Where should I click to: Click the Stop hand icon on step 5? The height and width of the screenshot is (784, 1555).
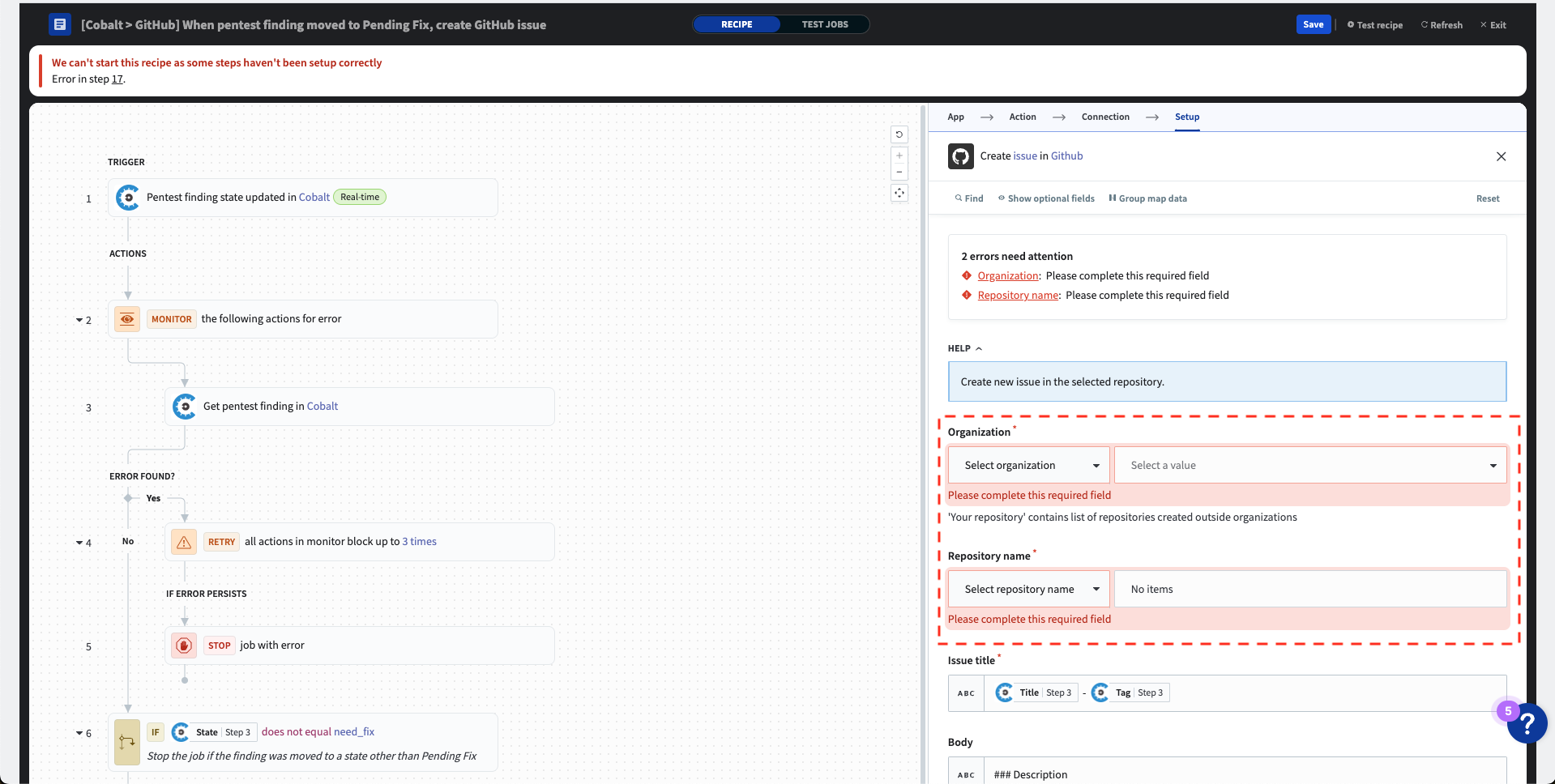click(x=184, y=646)
